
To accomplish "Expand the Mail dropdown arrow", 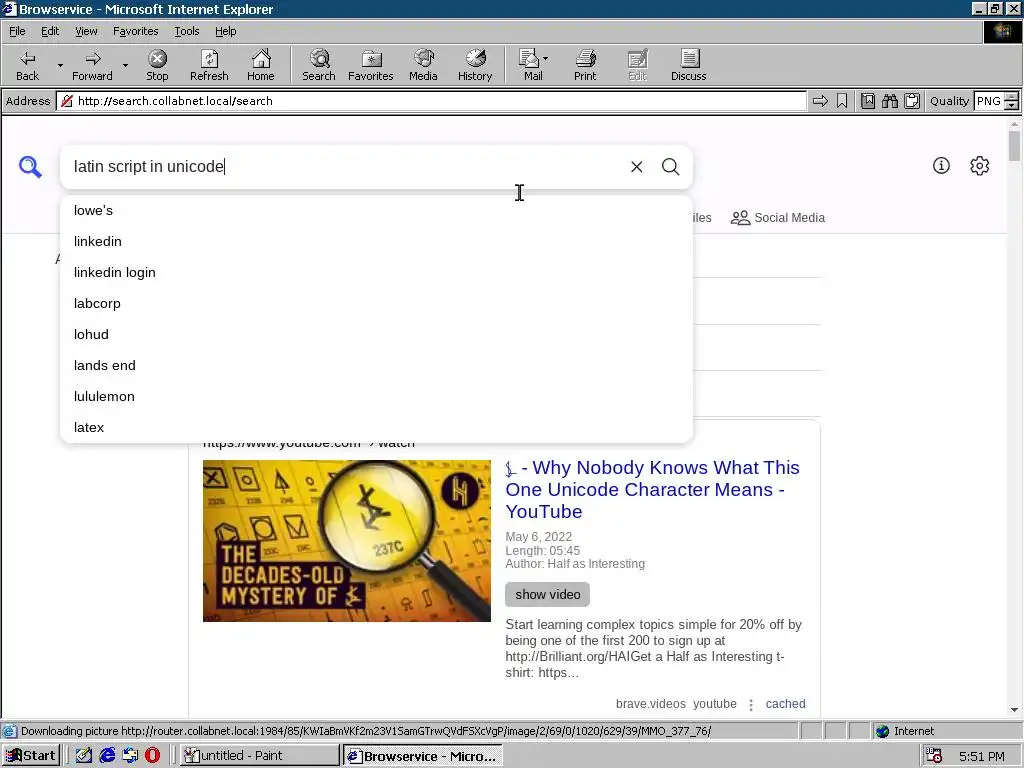I will 546,59.
